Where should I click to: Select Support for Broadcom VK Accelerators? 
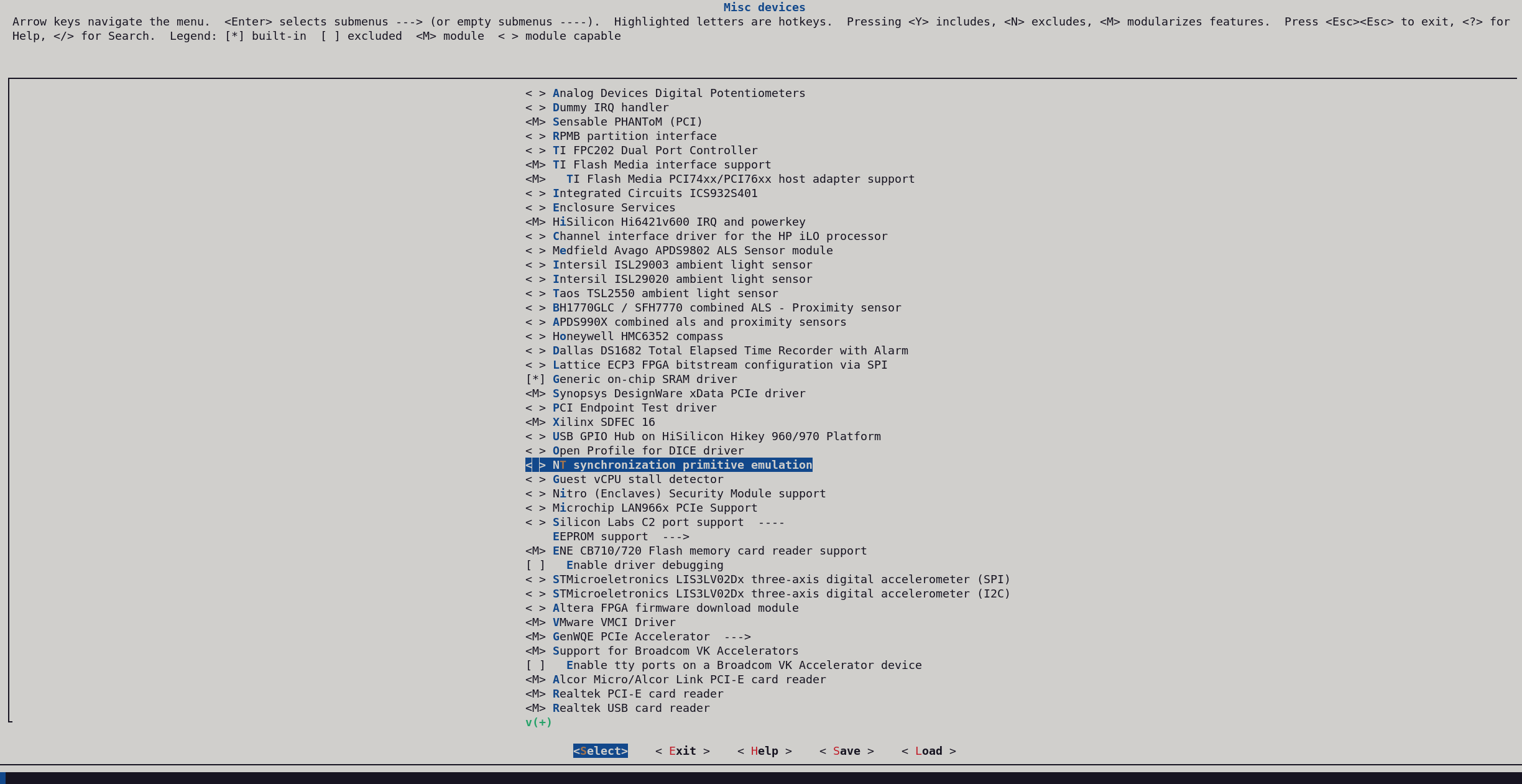pos(662,651)
